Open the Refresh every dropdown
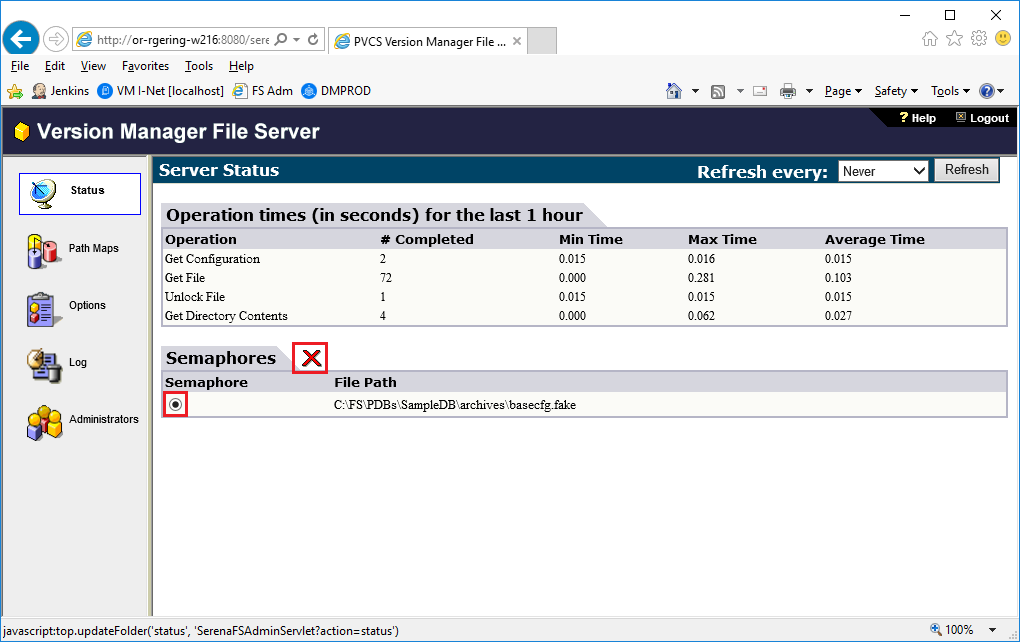 coord(883,170)
